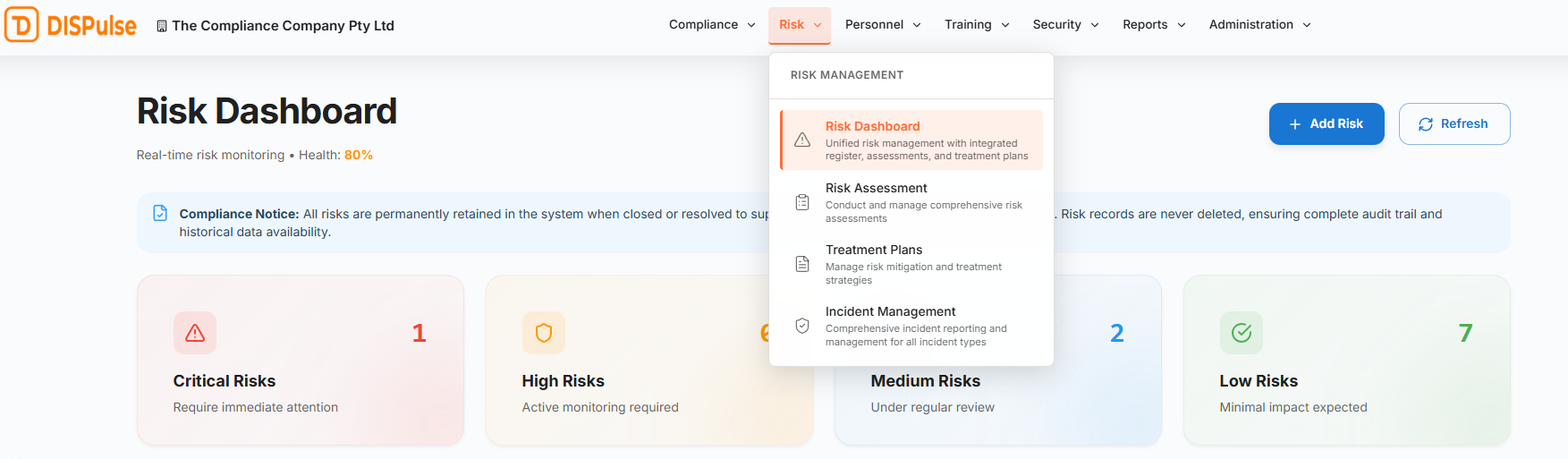This screenshot has width=1568, height=459.
Task: Click the Refresh button
Action: point(1454,123)
